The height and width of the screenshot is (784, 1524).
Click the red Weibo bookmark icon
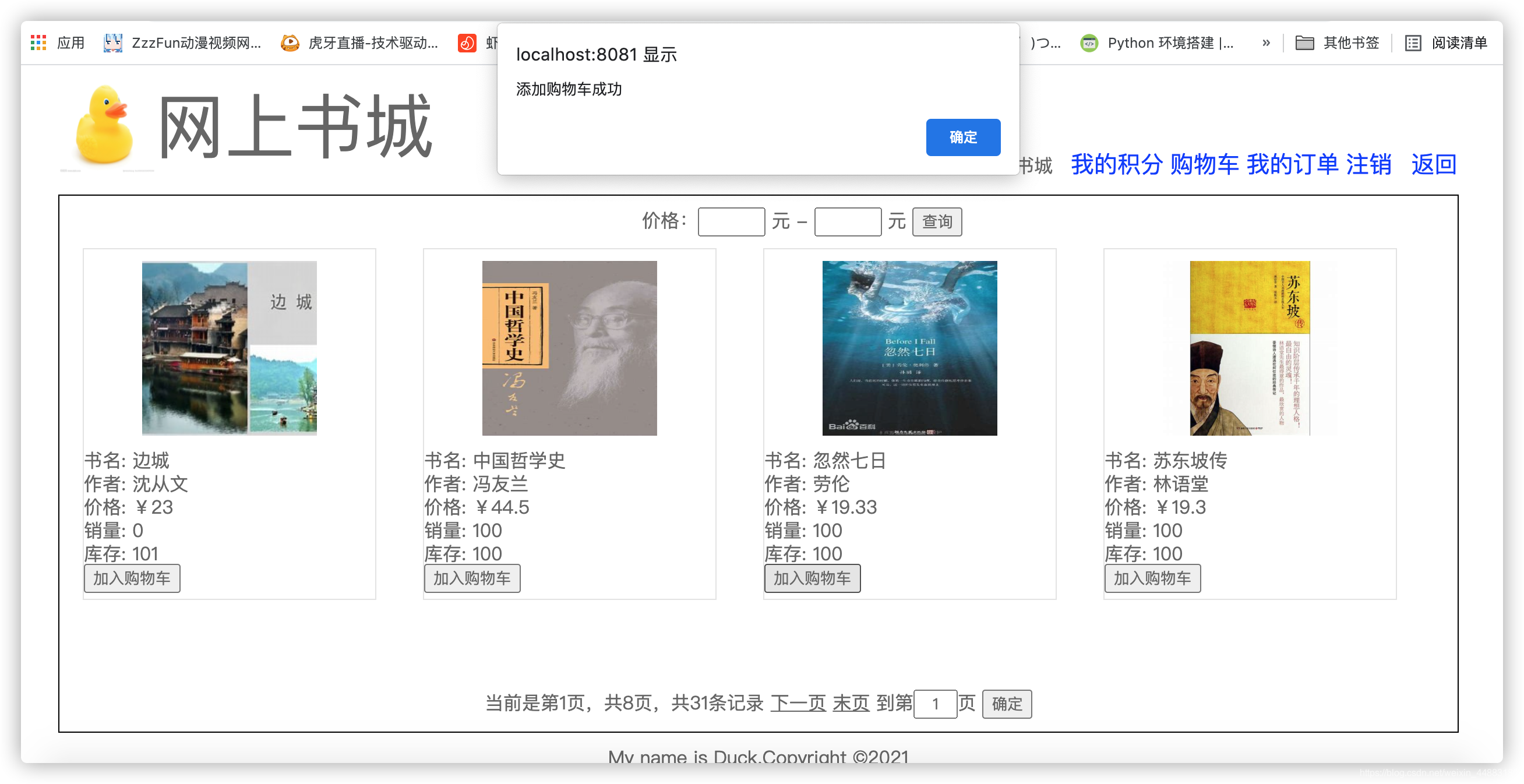click(x=467, y=43)
